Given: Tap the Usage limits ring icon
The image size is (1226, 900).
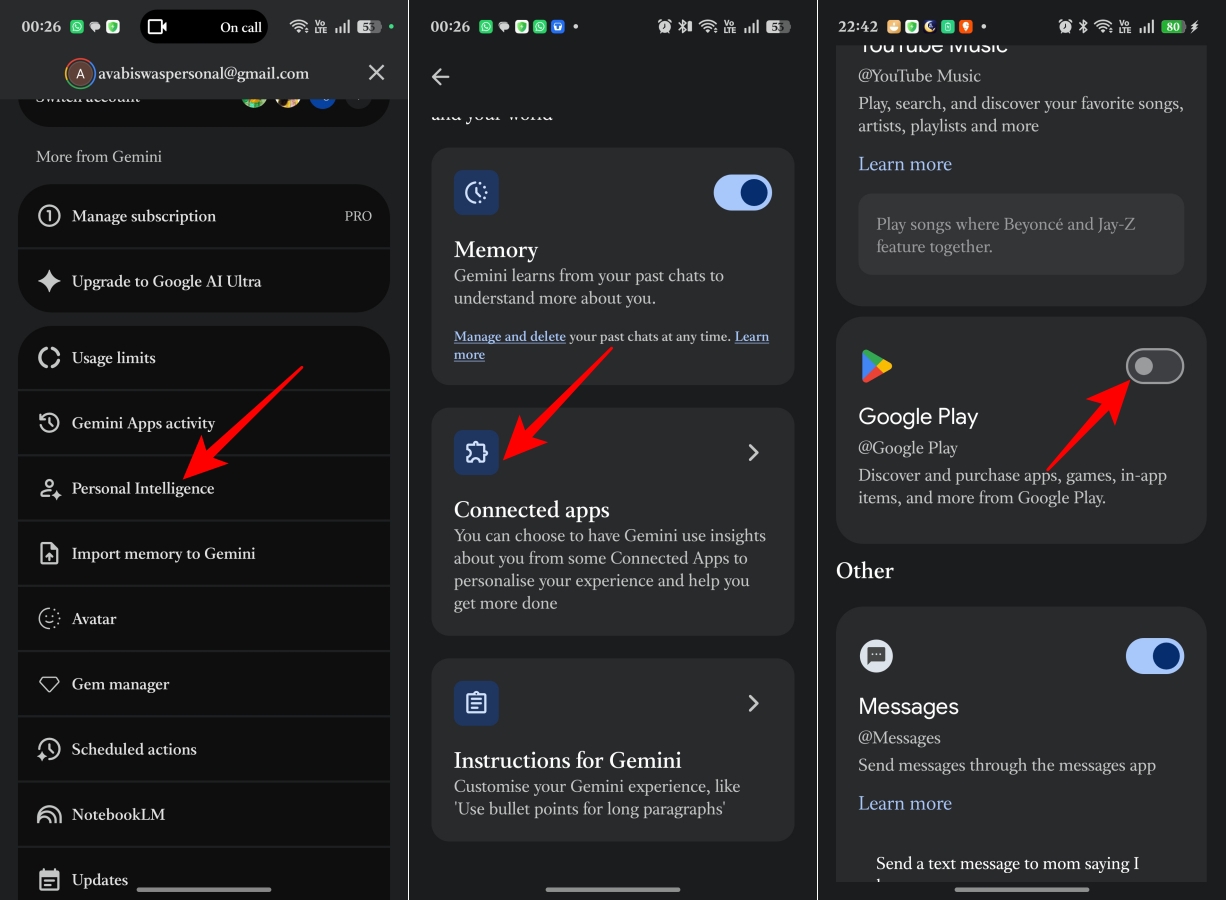Looking at the screenshot, I should click(x=49, y=358).
